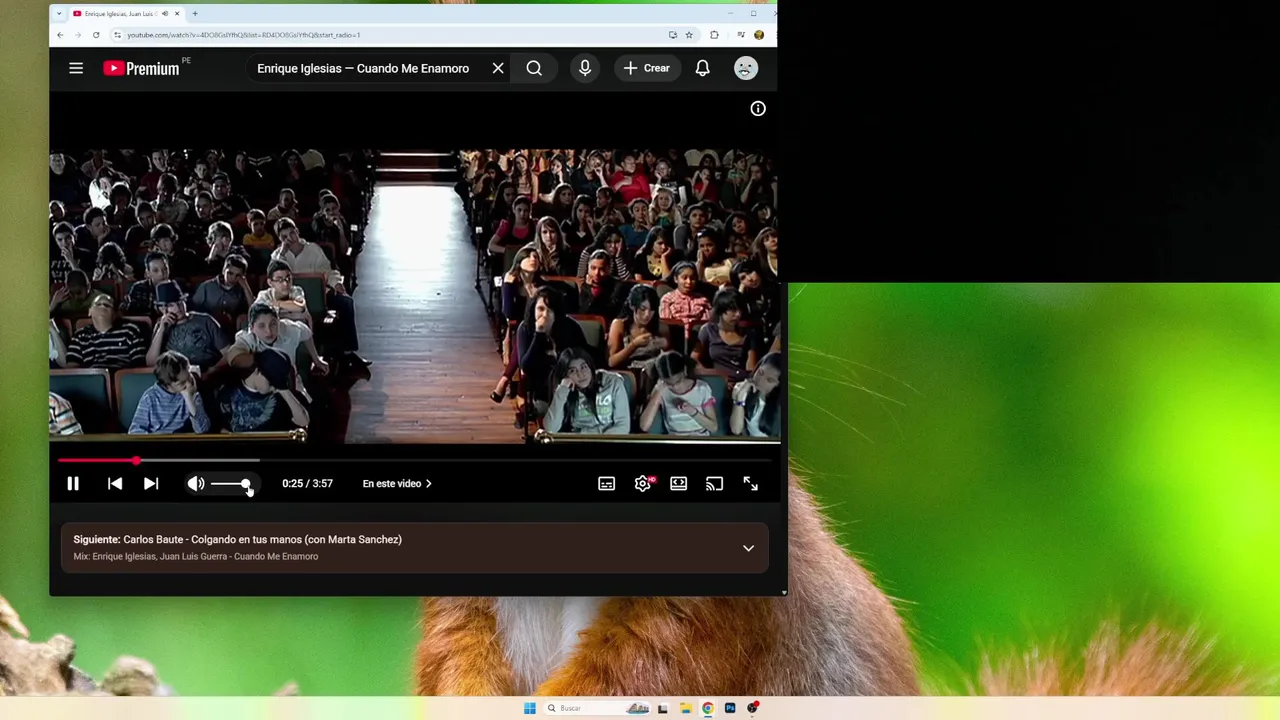Start voice search with the microphone
This screenshot has width=1280, height=720.
585,68
